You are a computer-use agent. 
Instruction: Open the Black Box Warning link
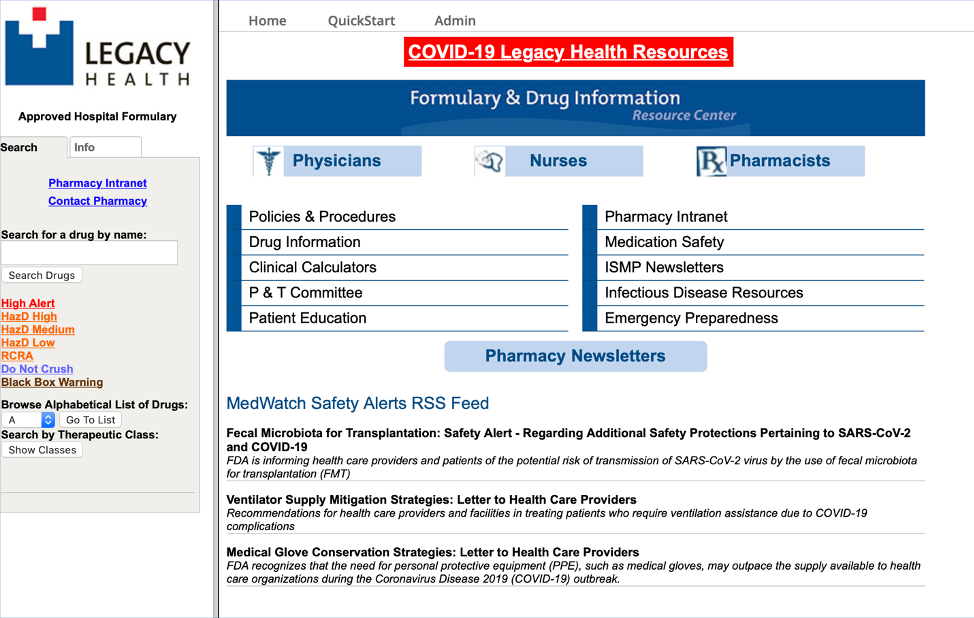(52, 382)
